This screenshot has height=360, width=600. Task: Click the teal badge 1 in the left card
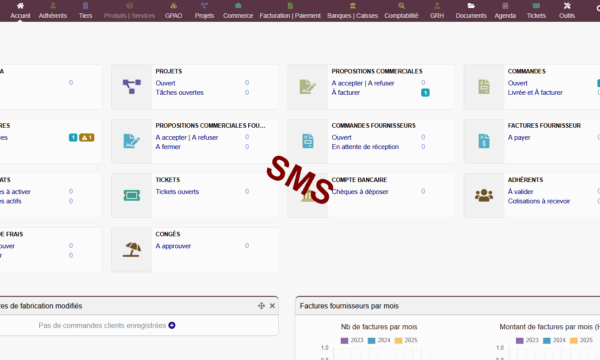[73, 137]
